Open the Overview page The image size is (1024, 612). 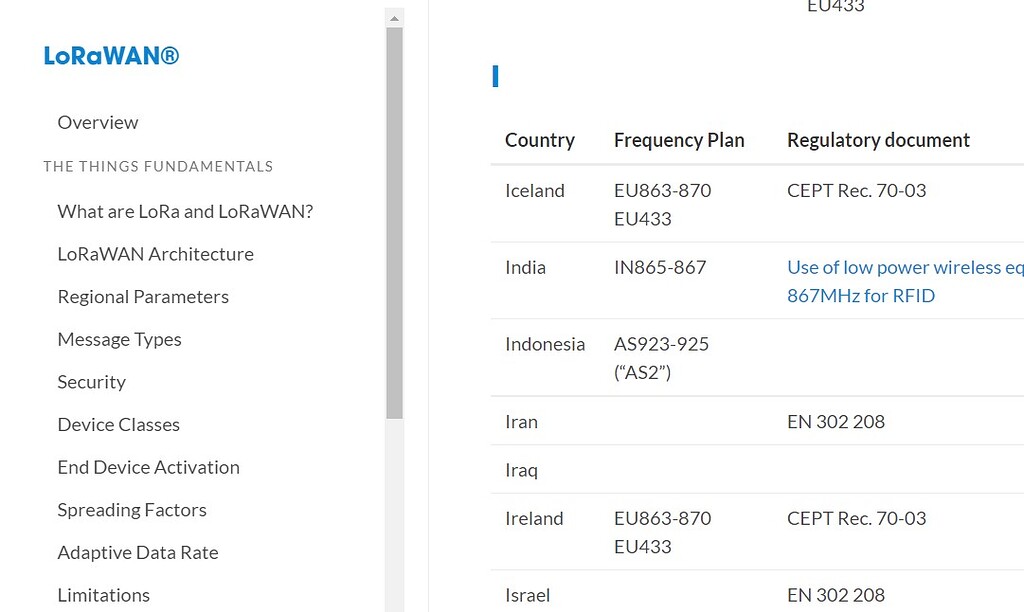click(x=97, y=122)
